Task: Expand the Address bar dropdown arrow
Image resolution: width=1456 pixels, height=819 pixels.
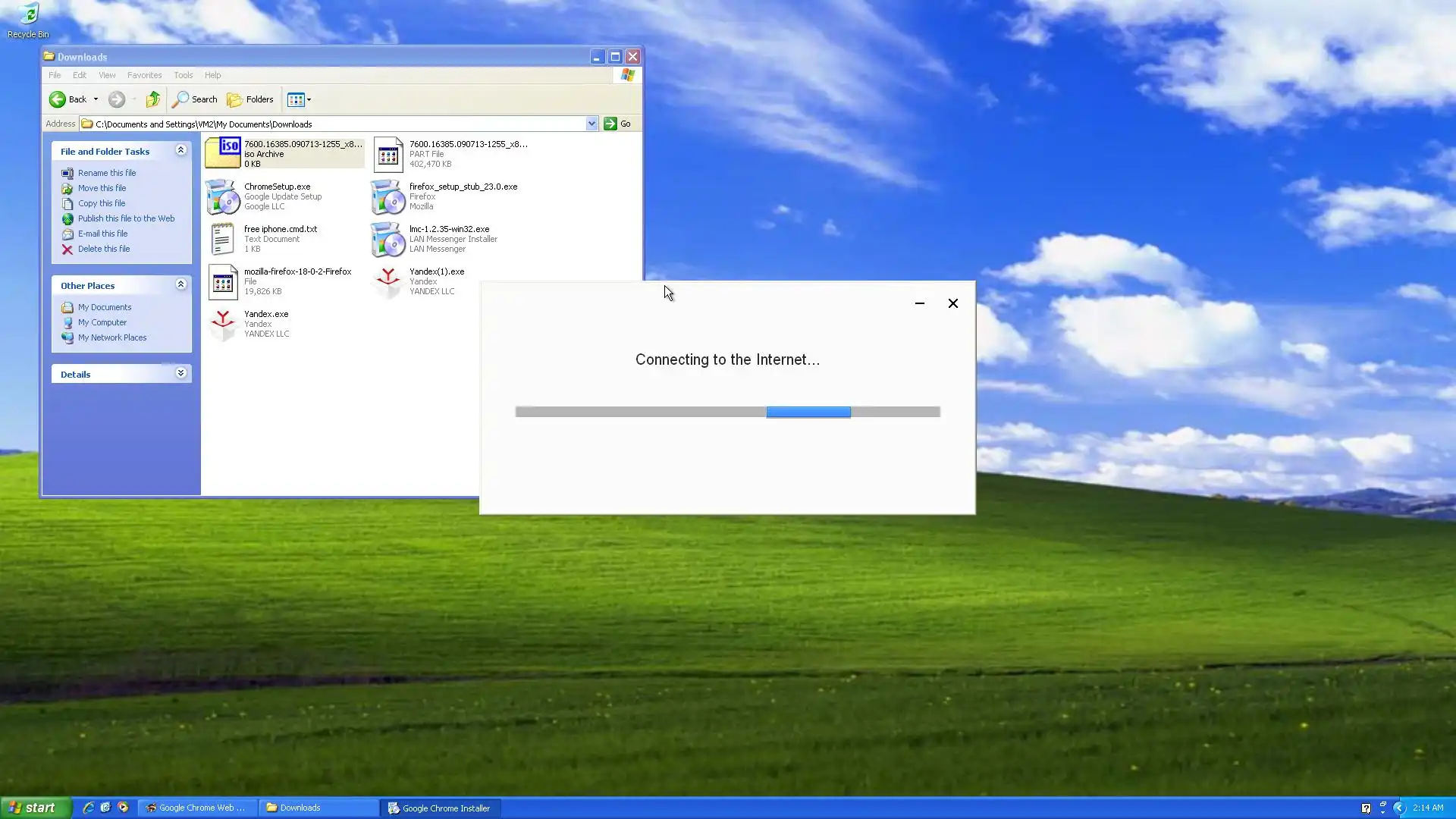Action: (591, 124)
